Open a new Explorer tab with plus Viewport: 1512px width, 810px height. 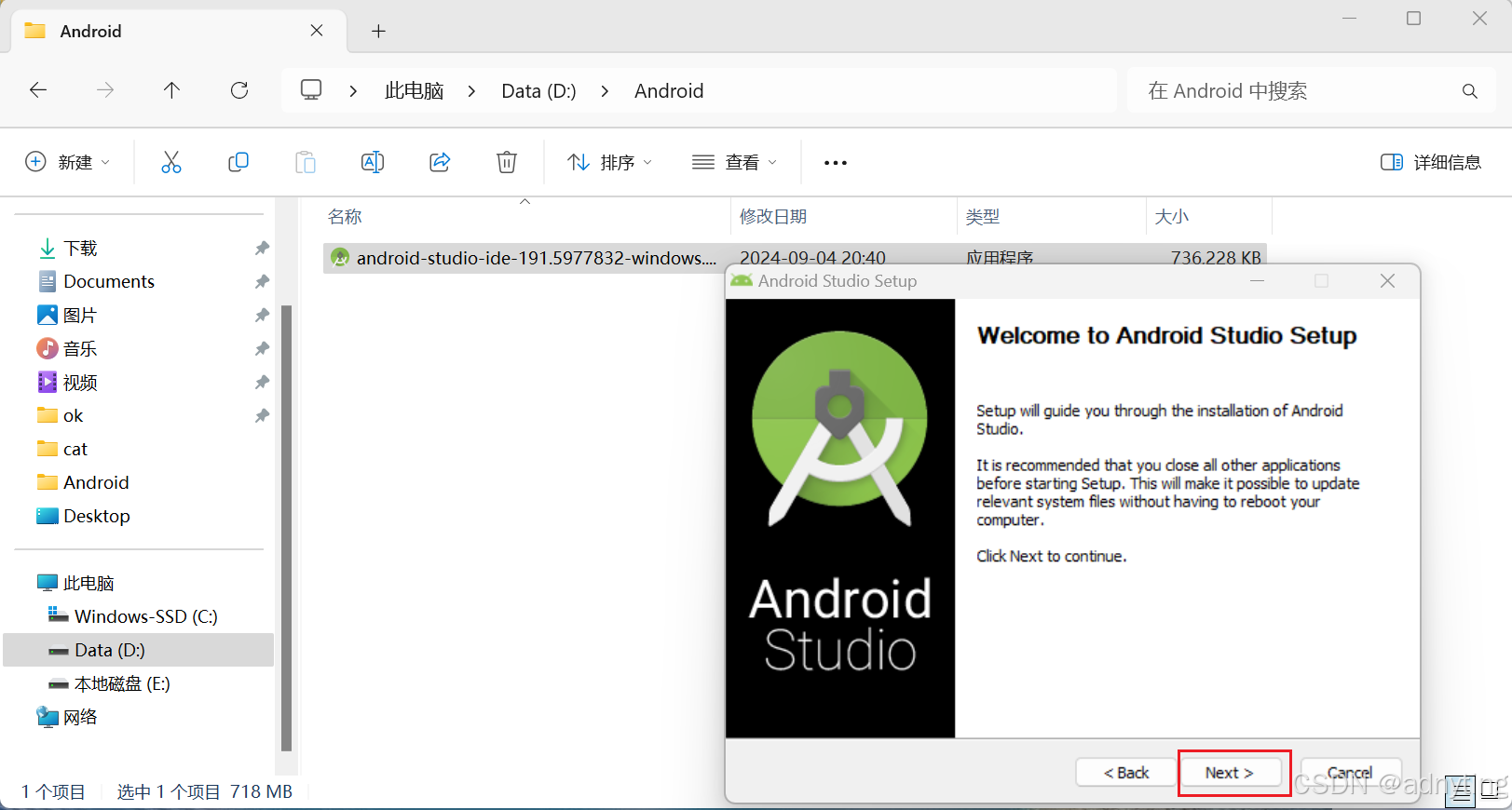pyautogui.click(x=378, y=32)
